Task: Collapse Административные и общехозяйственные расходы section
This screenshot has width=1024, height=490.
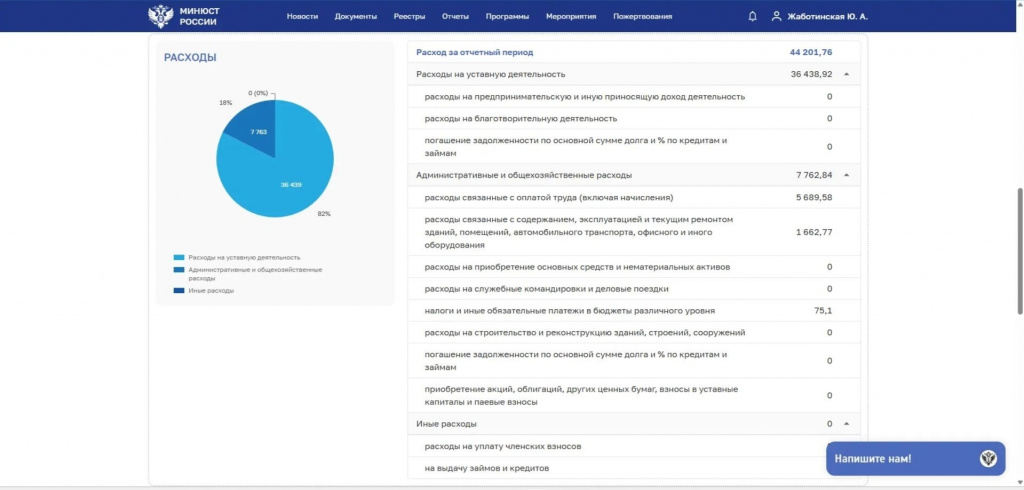Action: 846,175
